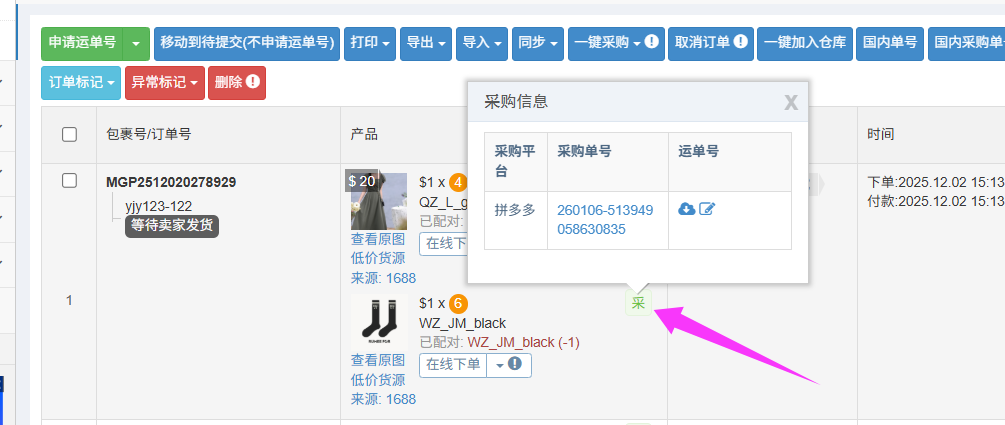The image size is (1005, 425).
Task: Open the 异常标记 dropdown
Action: click(165, 83)
